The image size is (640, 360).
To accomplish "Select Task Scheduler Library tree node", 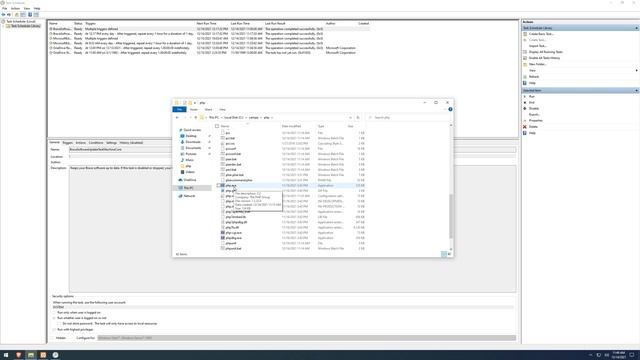I will point(25,26).
